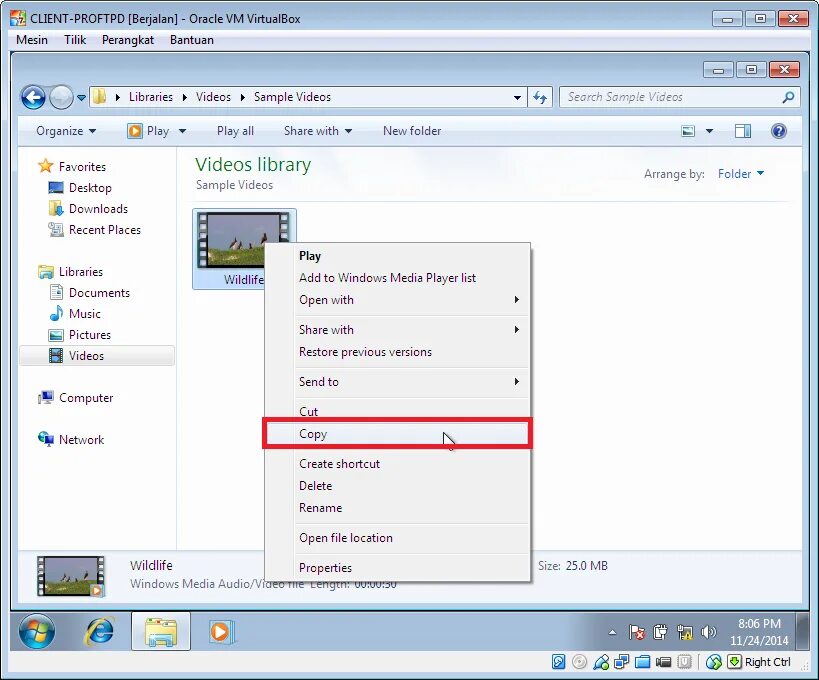819x680 pixels.
Task: Click VirtualBox shared folders status icon
Action: [x=642, y=662]
